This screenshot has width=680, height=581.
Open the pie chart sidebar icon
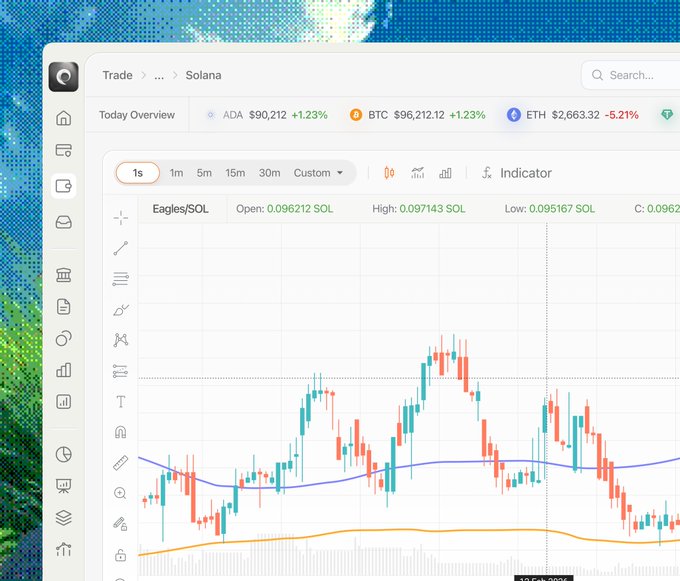(x=64, y=454)
